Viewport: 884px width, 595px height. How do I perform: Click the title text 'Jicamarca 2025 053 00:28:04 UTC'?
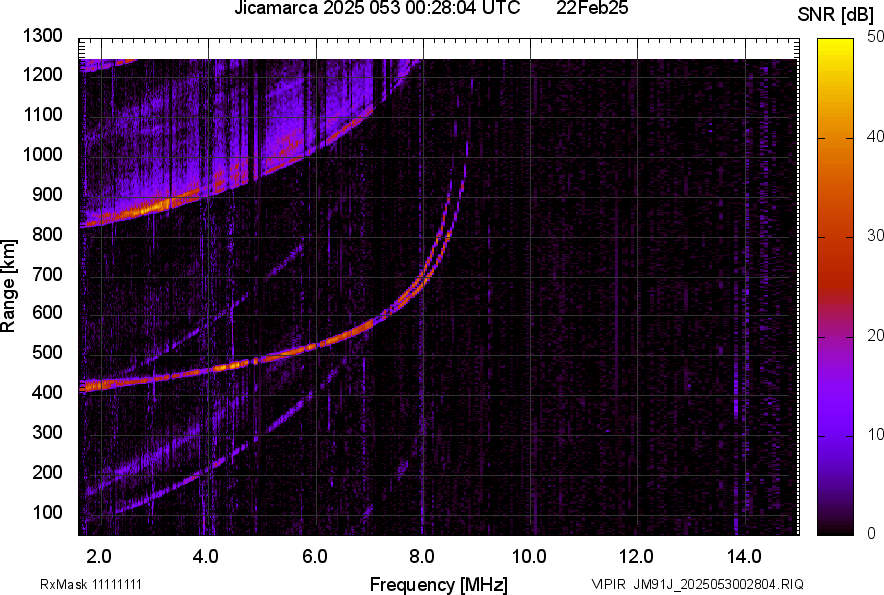[377, 8]
